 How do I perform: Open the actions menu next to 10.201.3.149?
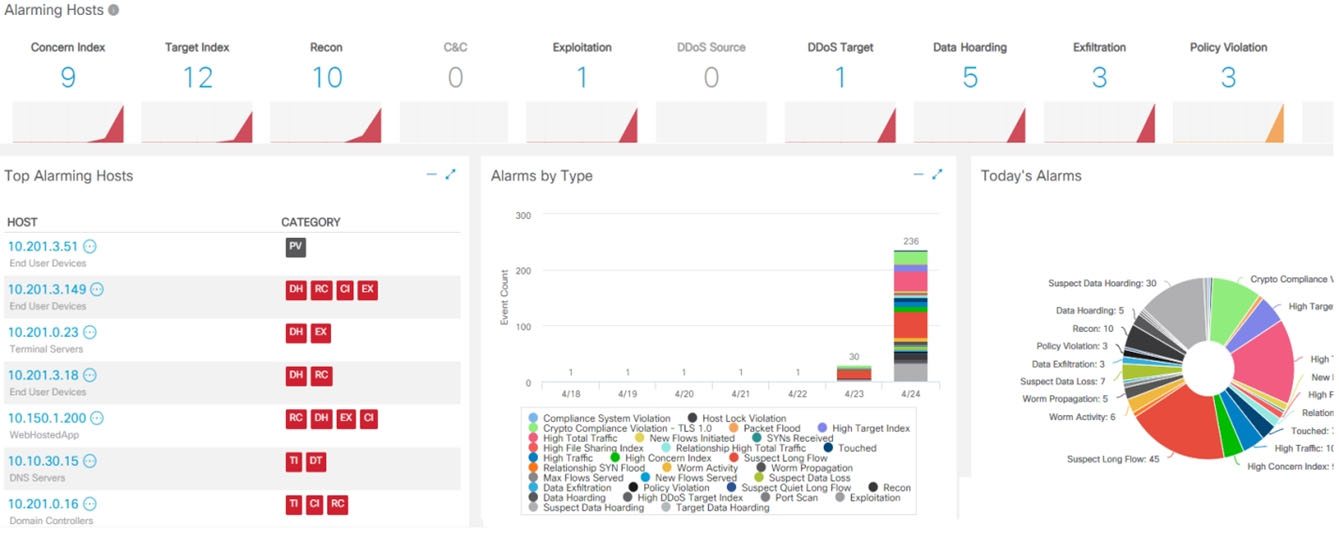click(x=97, y=290)
